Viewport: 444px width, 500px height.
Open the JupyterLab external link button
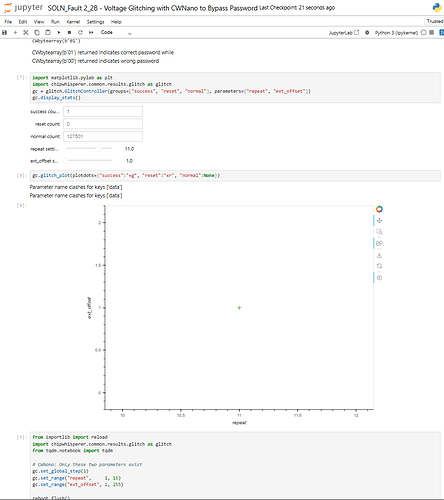344,33
